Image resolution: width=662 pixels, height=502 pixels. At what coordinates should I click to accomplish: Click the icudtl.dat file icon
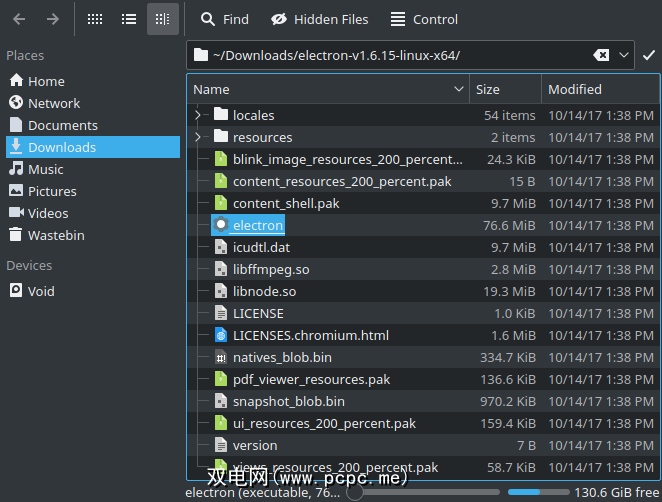coord(221,247)
